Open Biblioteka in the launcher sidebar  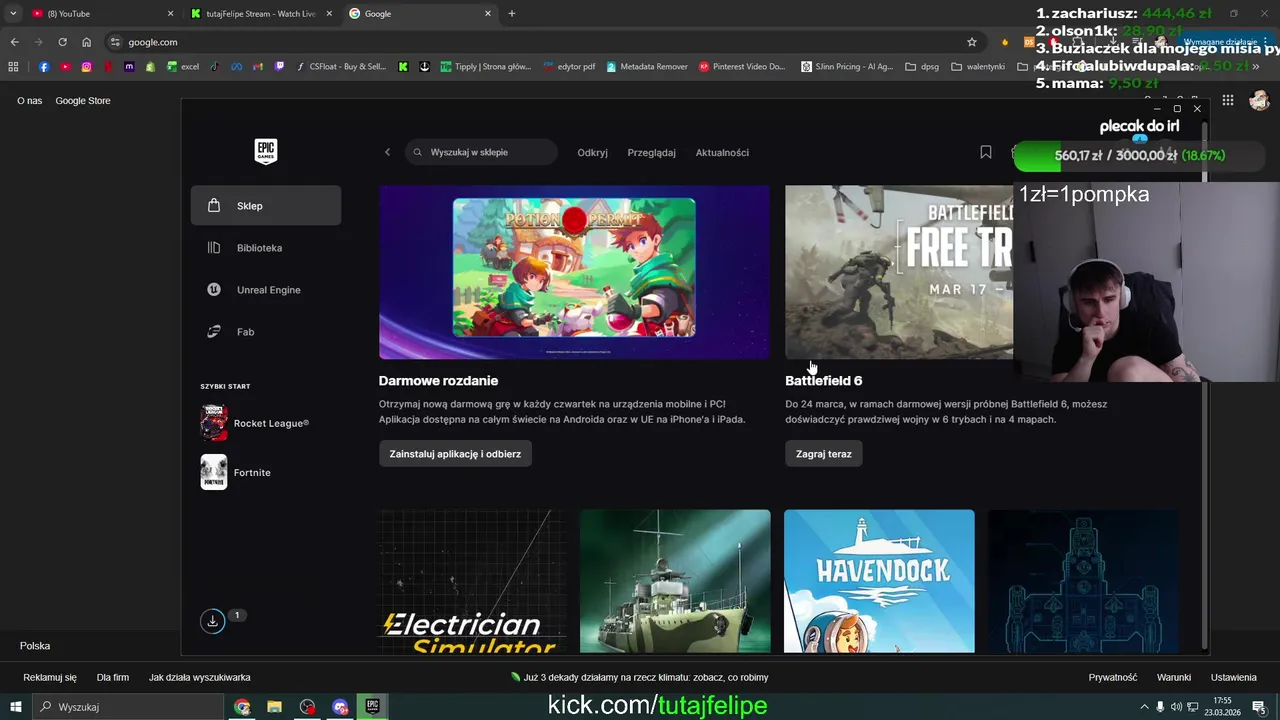(266, 248)
